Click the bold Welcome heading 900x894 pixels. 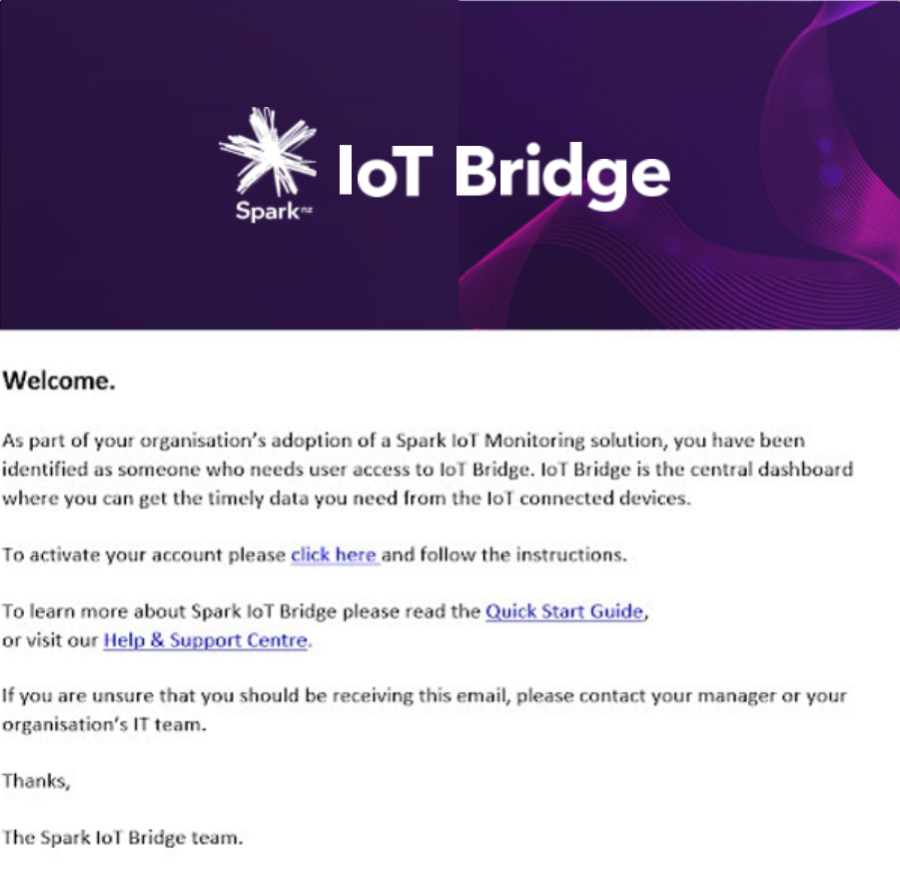pos(59,380)
